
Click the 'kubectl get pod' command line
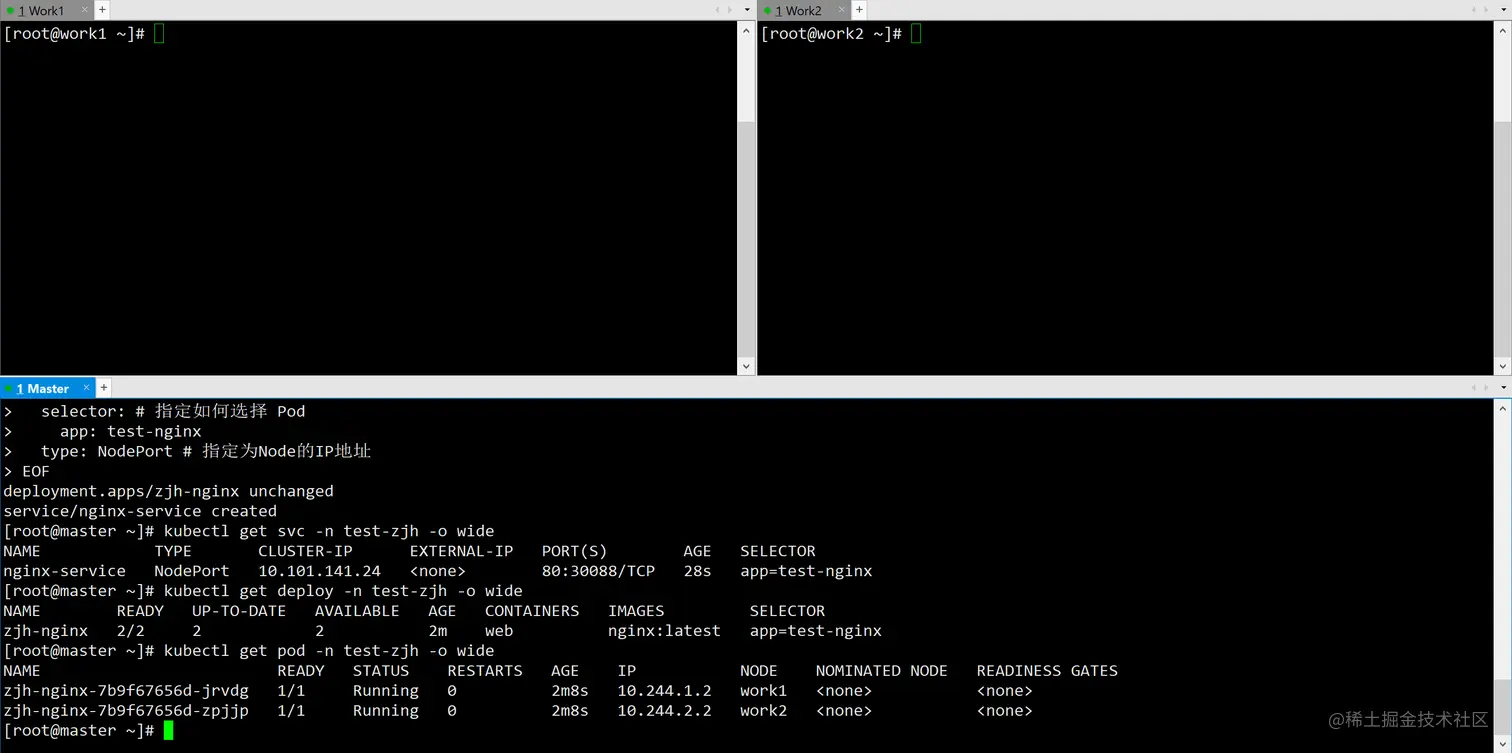pos(329,651)
